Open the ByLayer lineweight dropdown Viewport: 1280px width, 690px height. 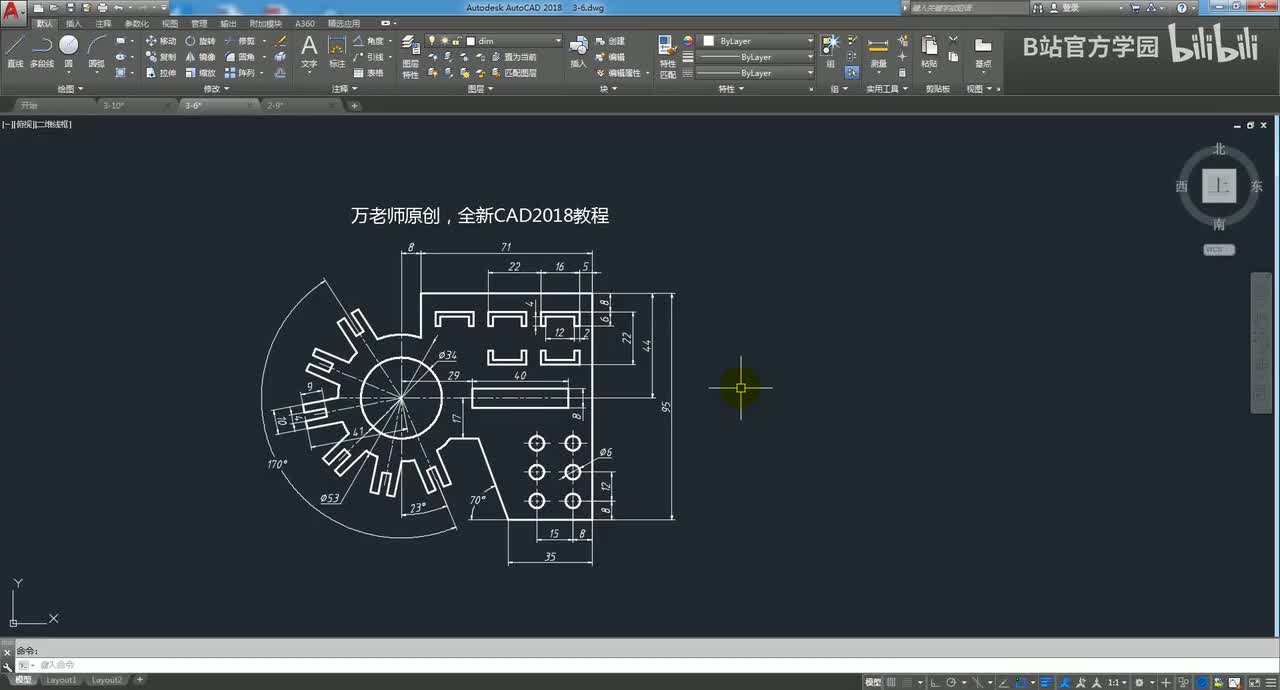[x=757, y=57]
